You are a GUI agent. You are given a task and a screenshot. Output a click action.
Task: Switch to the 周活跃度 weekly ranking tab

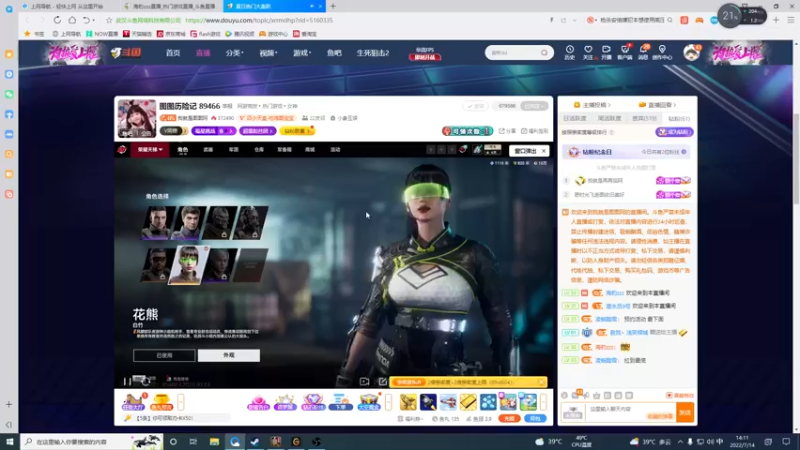pyautogui.click(x=609, y=118)
